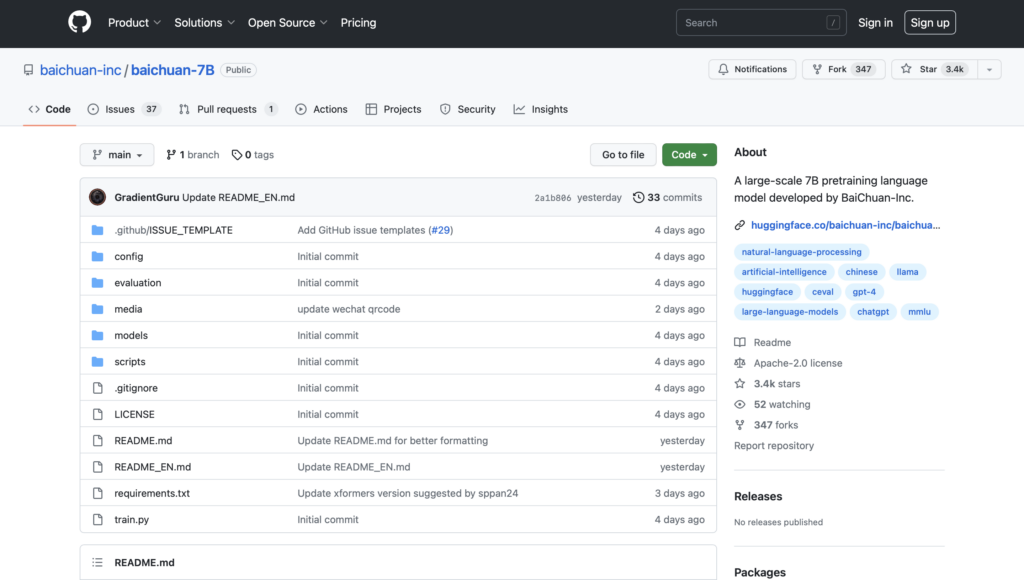Switch to the Code tab
This screenshot has width=1024, height=580.
(50, 109)
